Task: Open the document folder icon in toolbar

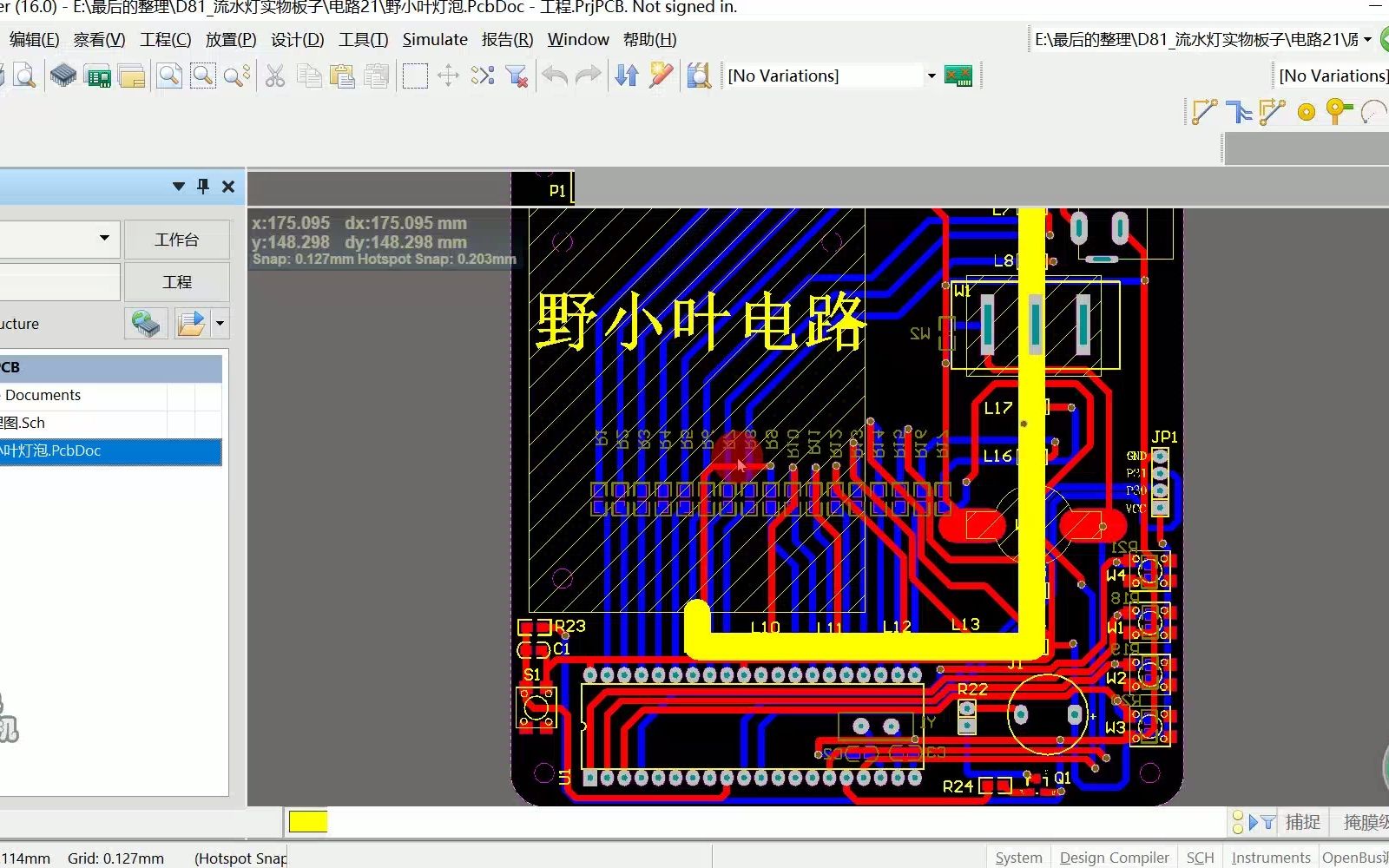Action: click(x=132, y=76)
